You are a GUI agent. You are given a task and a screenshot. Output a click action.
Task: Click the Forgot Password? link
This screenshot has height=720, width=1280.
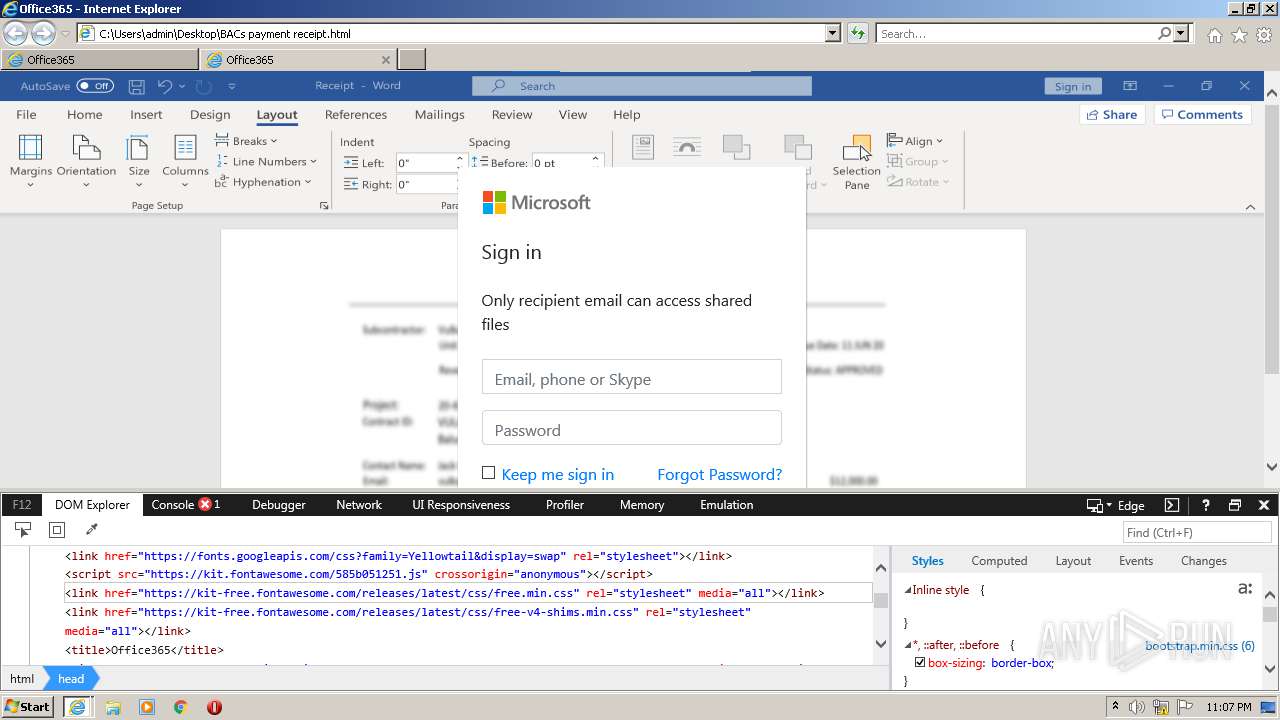(x=720, y=474)
